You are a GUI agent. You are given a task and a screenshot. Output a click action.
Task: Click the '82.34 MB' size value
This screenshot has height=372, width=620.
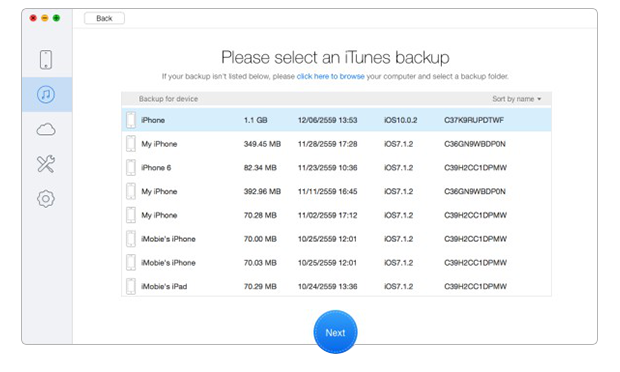260,168
